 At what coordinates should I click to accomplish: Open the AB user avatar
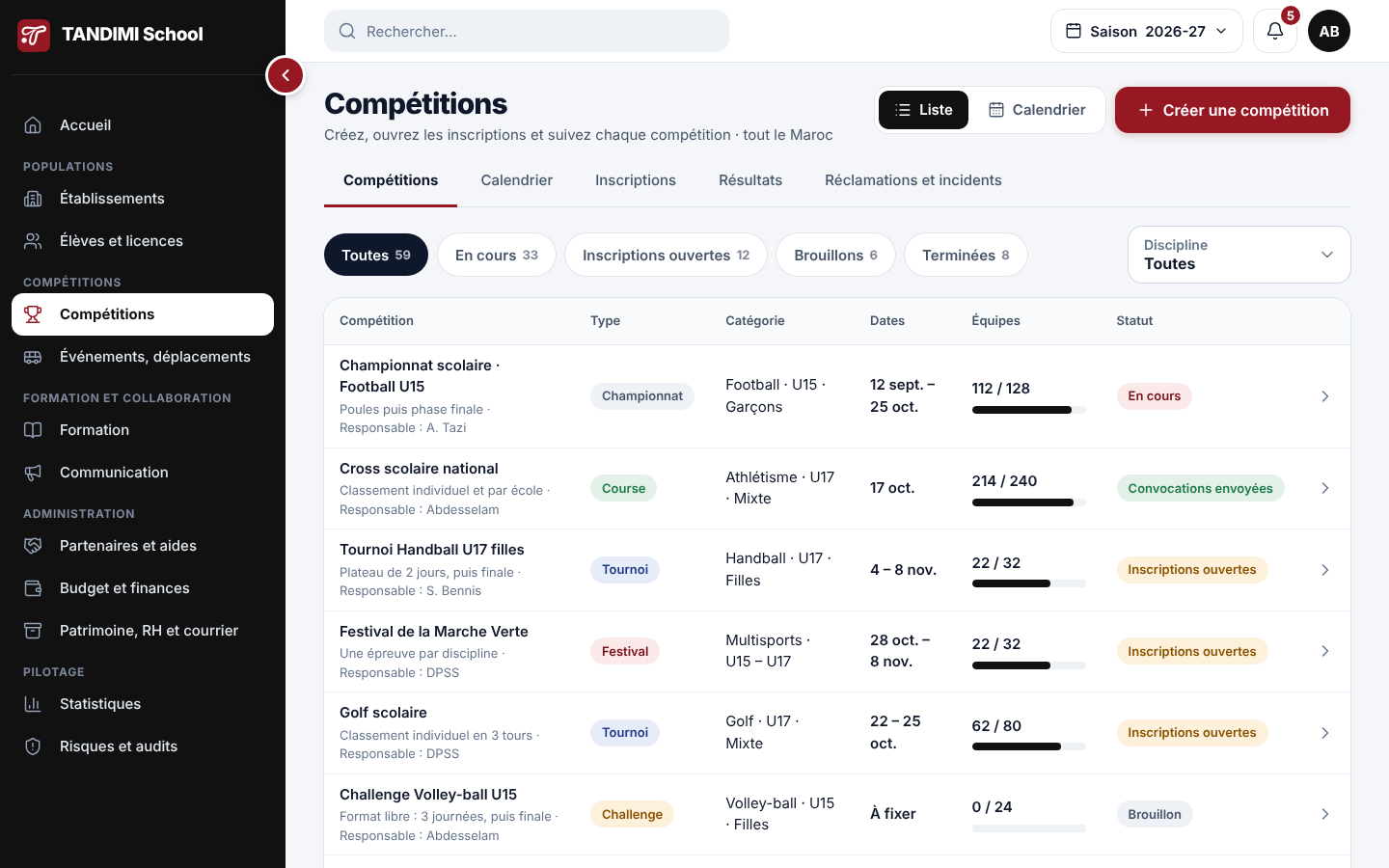pyautogui.click(x=1329, y=31)
